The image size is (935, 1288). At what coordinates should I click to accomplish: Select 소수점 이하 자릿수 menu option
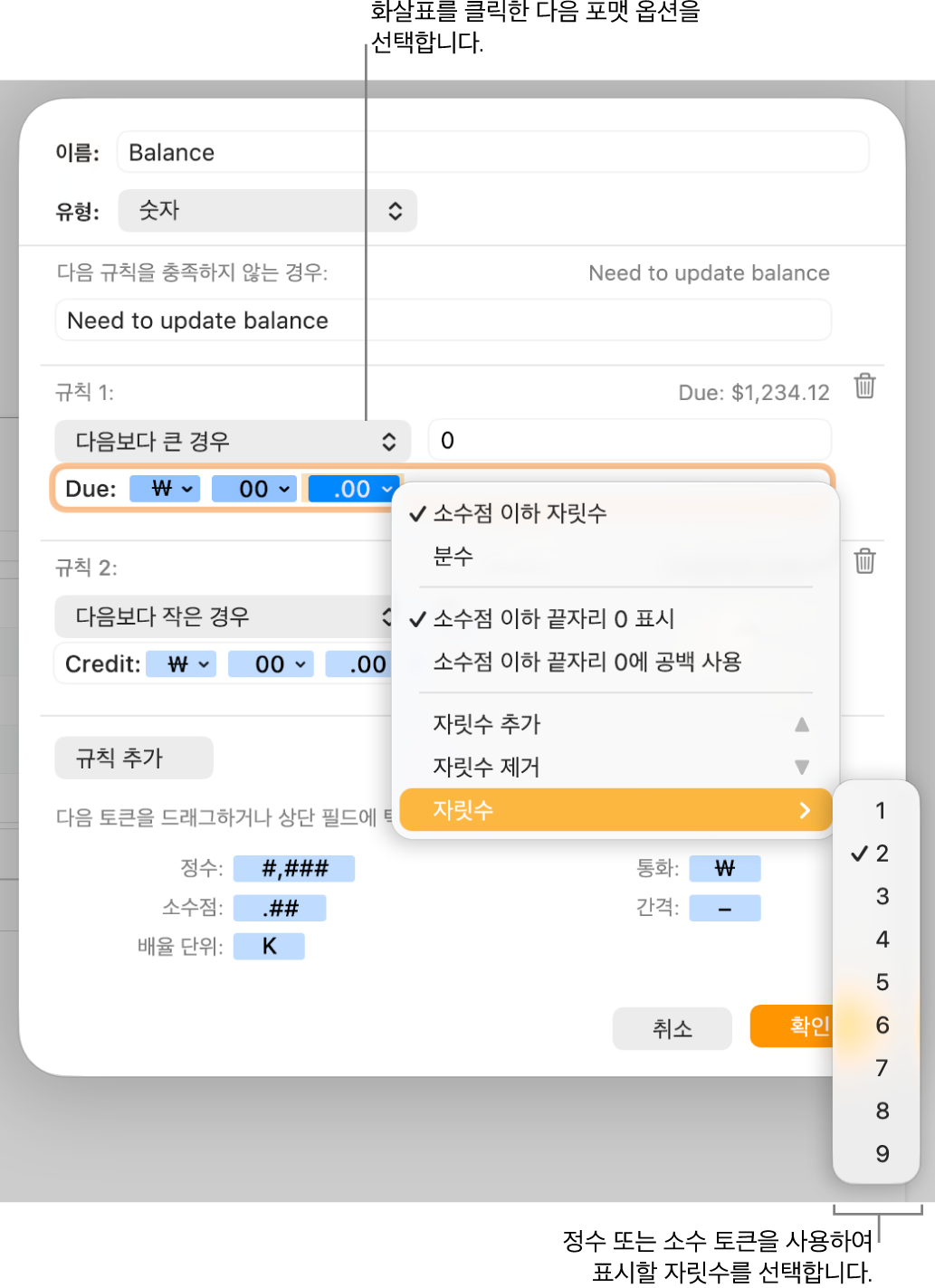click(615, 513)
